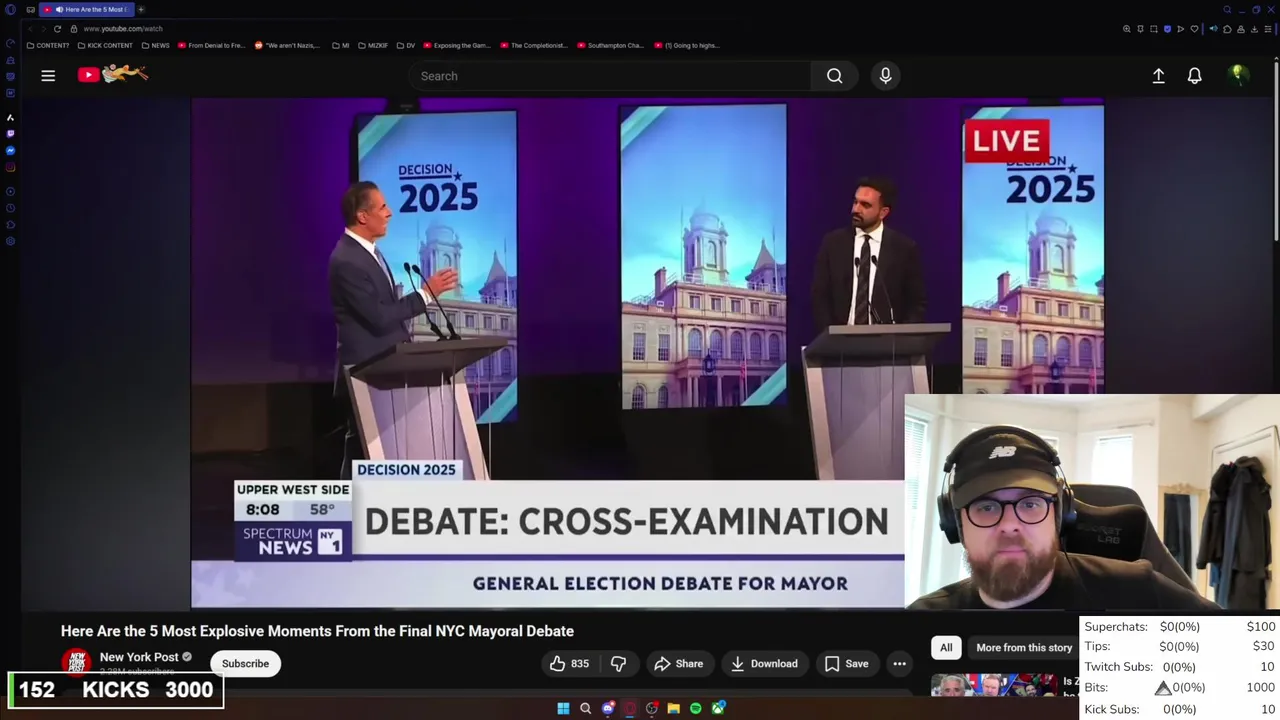Select the More from this story chip
This screenshot has height=720, width=1280.
1023,647
